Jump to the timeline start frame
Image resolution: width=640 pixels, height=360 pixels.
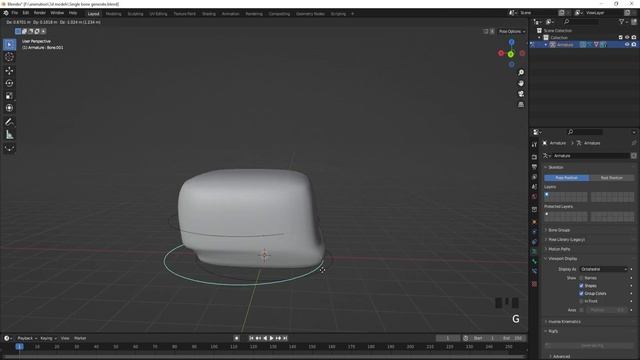tap(251, 338)
